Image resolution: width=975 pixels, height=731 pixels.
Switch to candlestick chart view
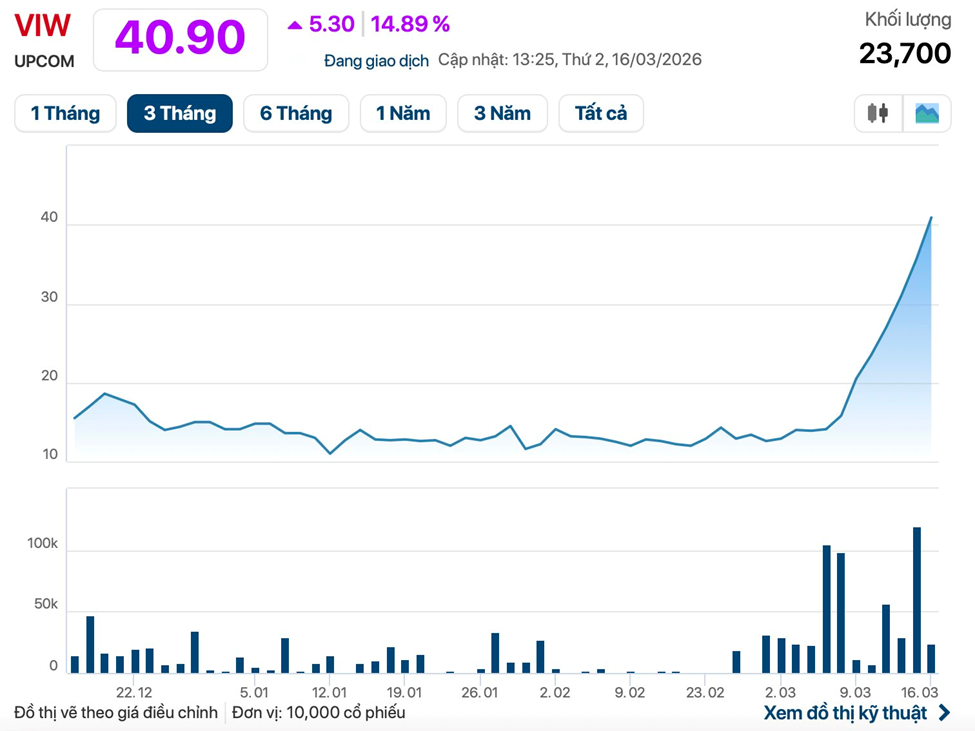click(877, 113)
